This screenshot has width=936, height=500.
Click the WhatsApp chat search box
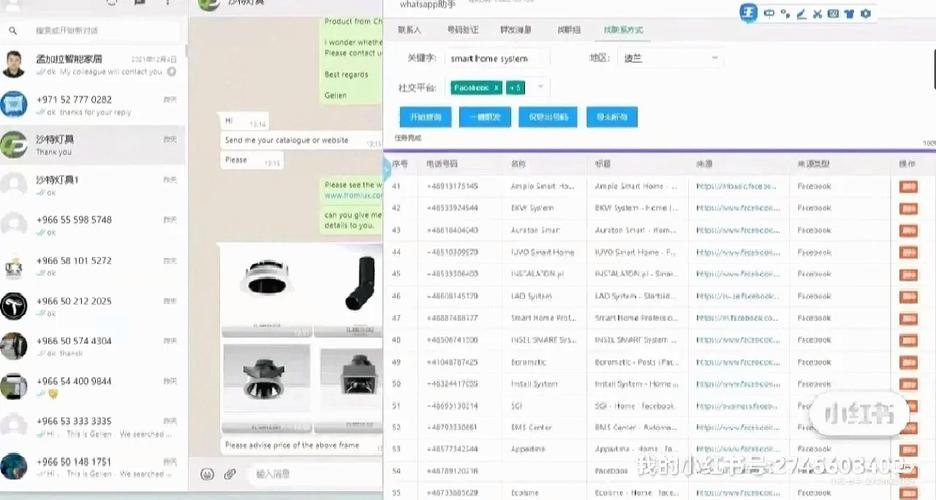pos(93,30)
